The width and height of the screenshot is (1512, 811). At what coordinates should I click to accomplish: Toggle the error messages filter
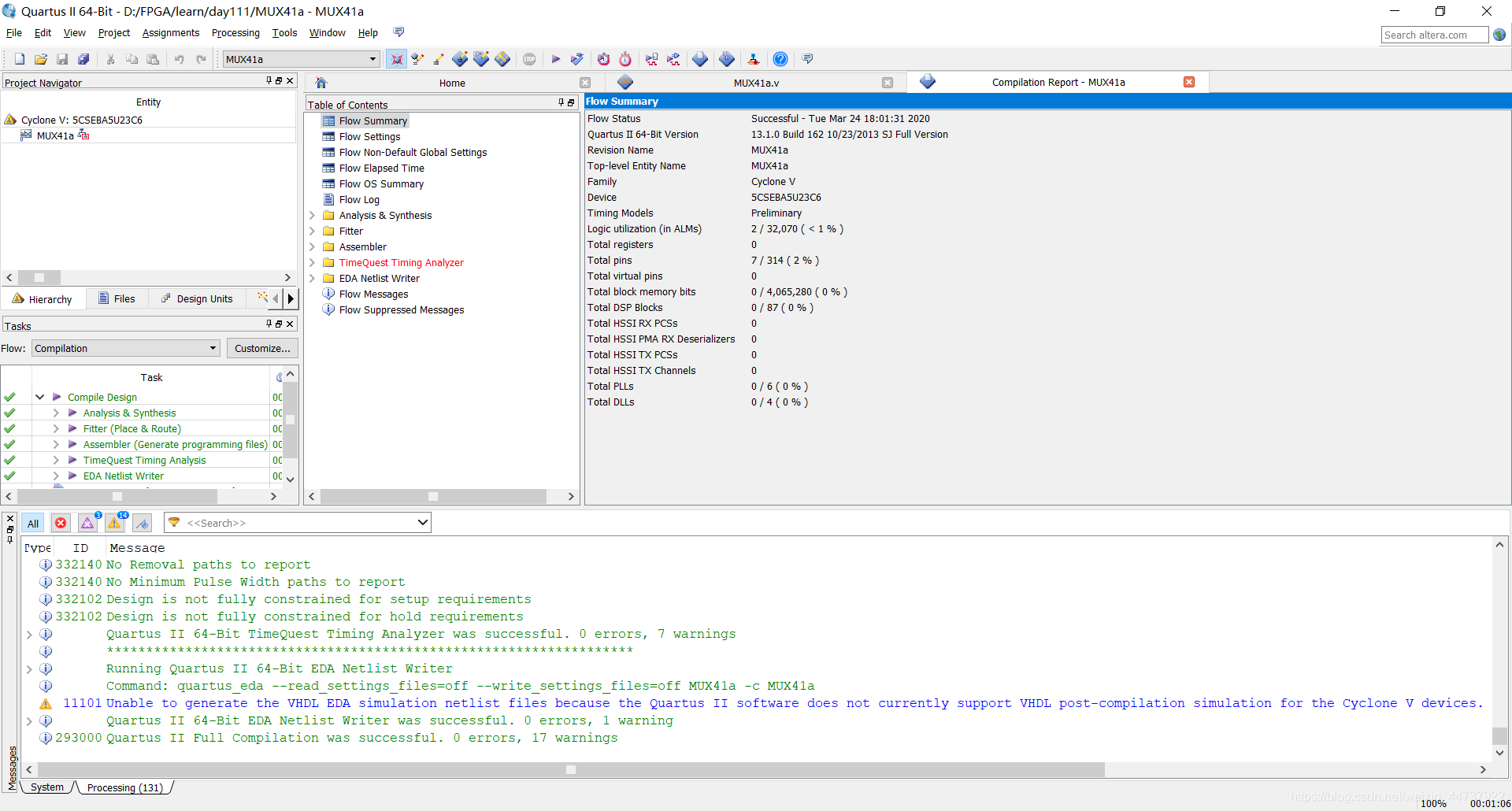(61, 523)
